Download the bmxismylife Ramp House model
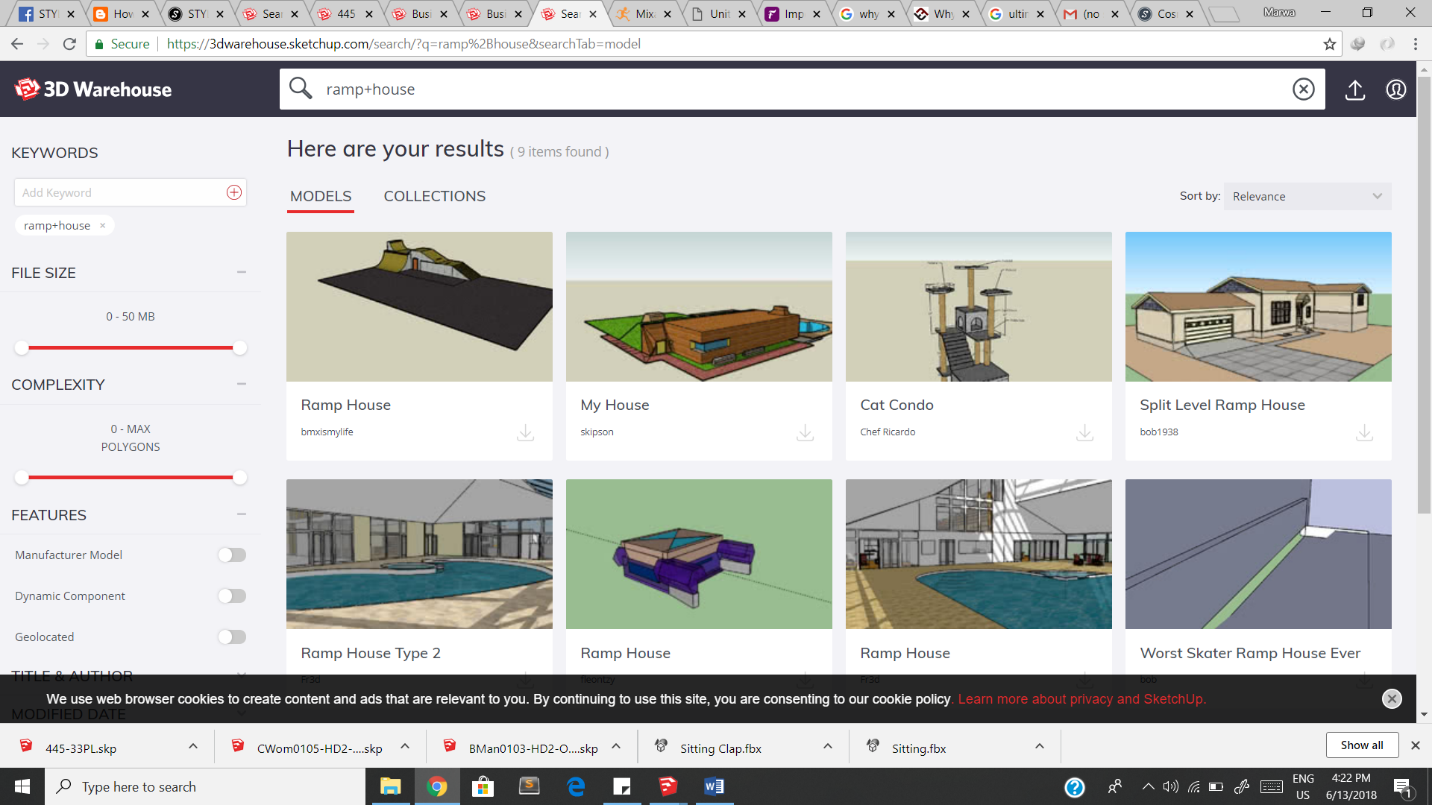The height and width of the screenshot is (805, 1432). point(525,432)
